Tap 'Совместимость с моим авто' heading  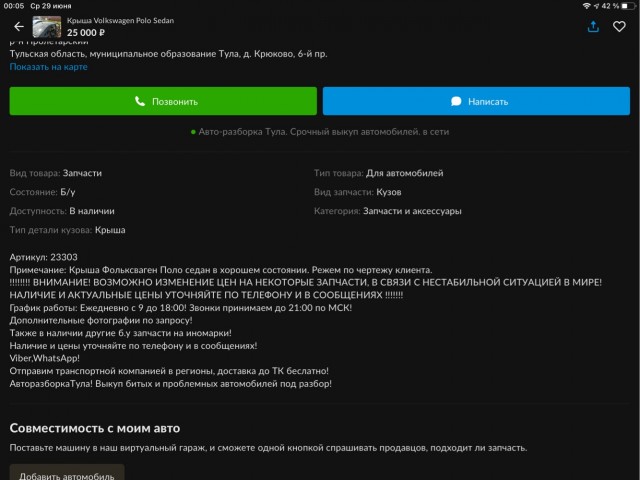(95, 428)
